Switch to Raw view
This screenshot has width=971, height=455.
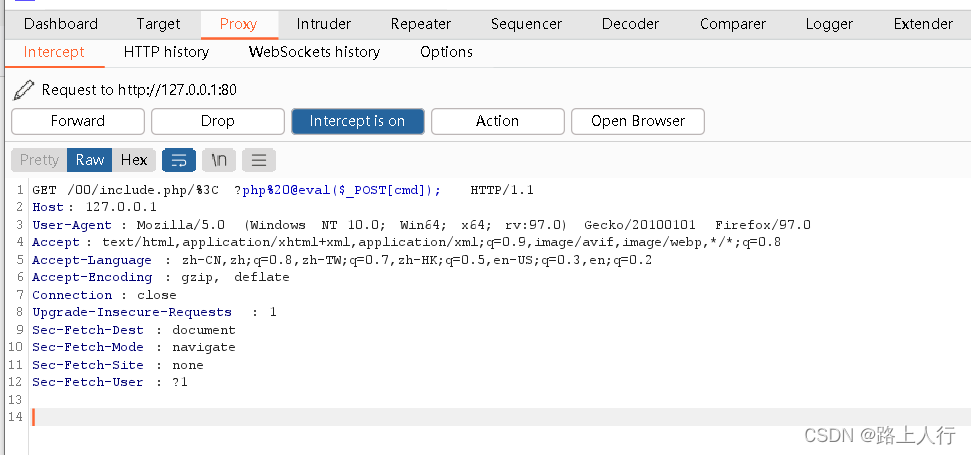tap(90, 160)
